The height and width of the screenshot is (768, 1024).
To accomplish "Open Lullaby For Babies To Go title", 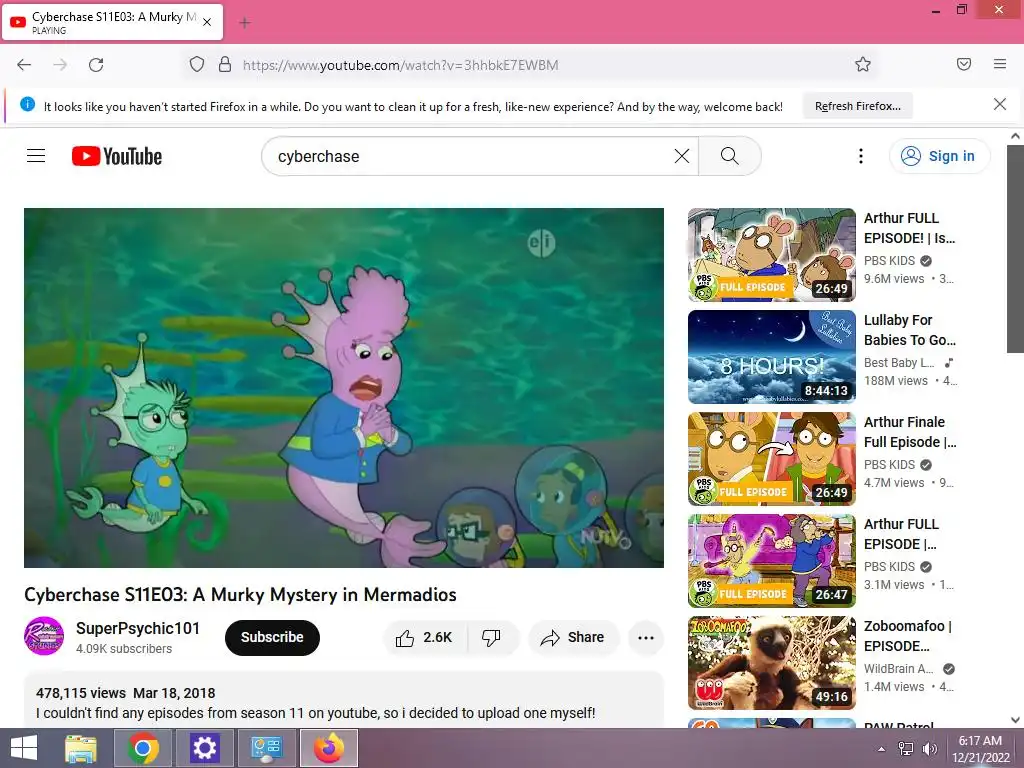I will (910, 330).
